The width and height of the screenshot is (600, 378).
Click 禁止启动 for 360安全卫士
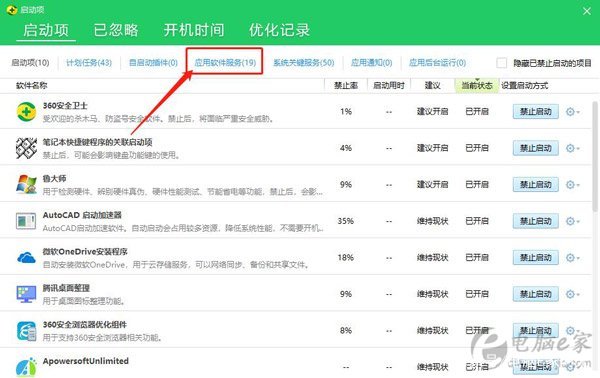tap(535, 112)
